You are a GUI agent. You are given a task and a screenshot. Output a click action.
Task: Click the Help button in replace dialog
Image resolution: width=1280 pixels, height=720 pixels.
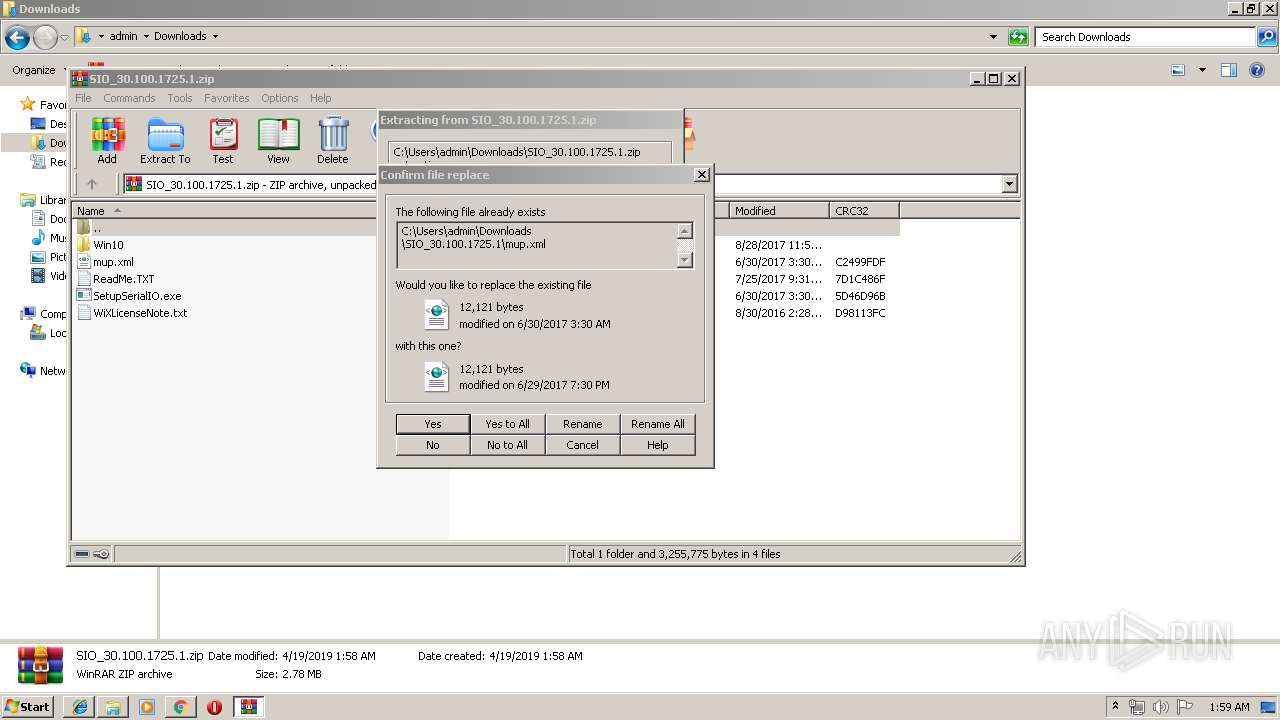[x=658, y=445]
